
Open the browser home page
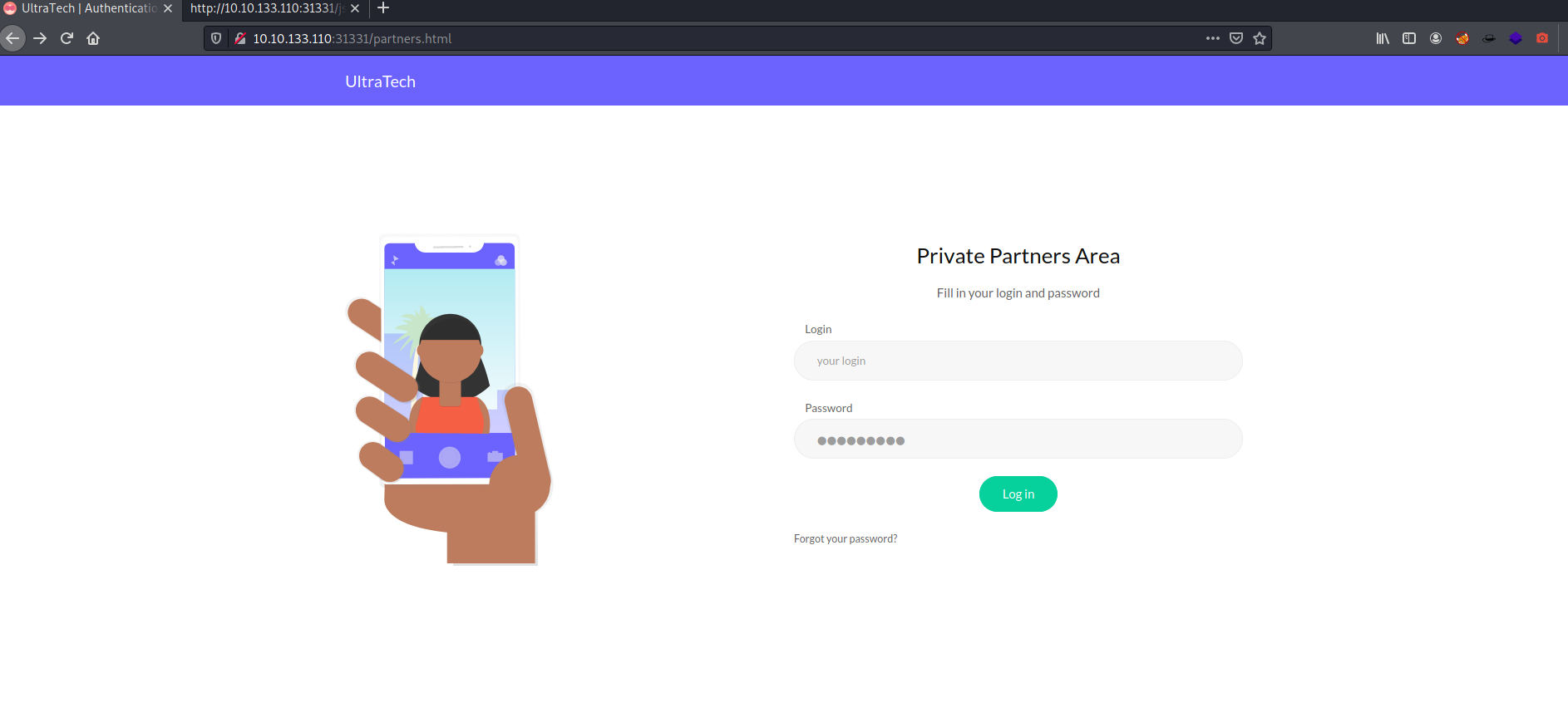coord(93,38)
